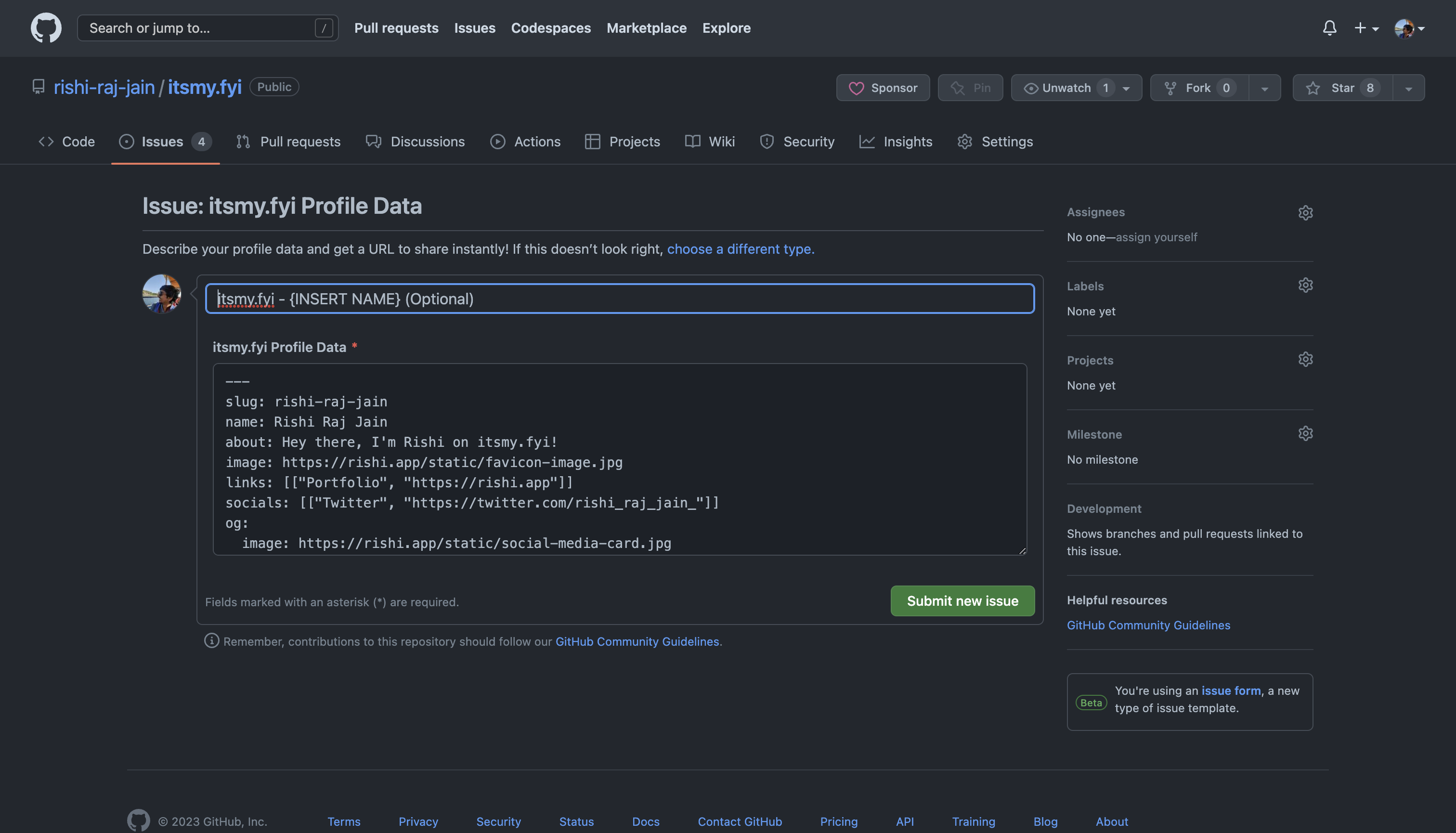This screenshot has height=833, width=1456.
Task: Click choose a different type link
Action: coord(741,249)
